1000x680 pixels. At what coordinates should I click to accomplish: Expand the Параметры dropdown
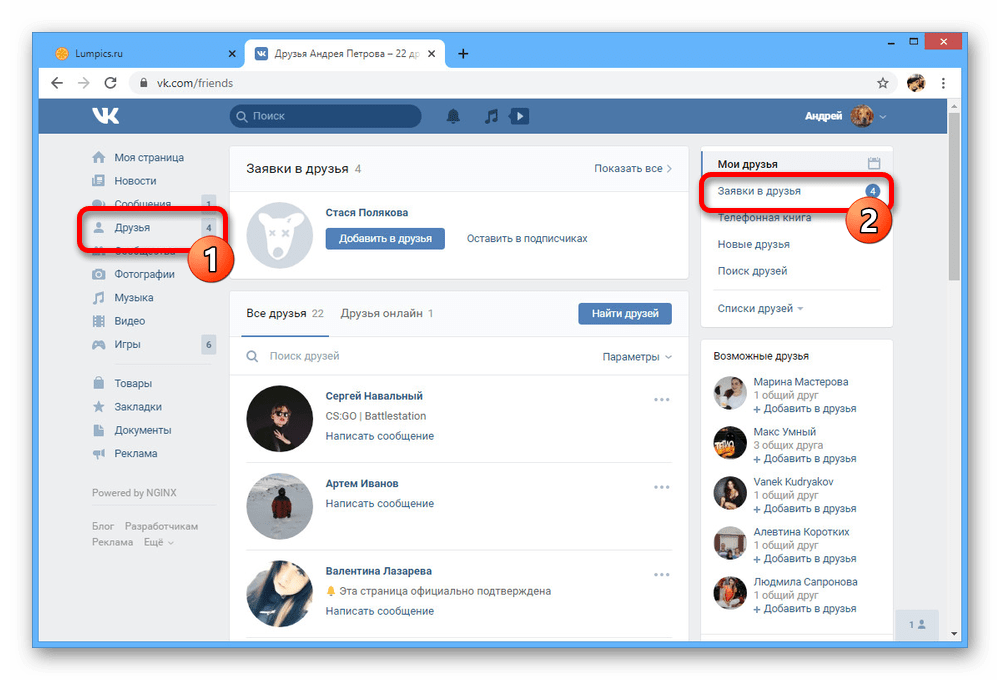637,357
